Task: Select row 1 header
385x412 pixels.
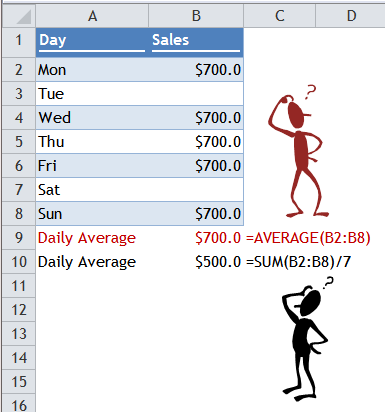Action: (x=19, y=43)
